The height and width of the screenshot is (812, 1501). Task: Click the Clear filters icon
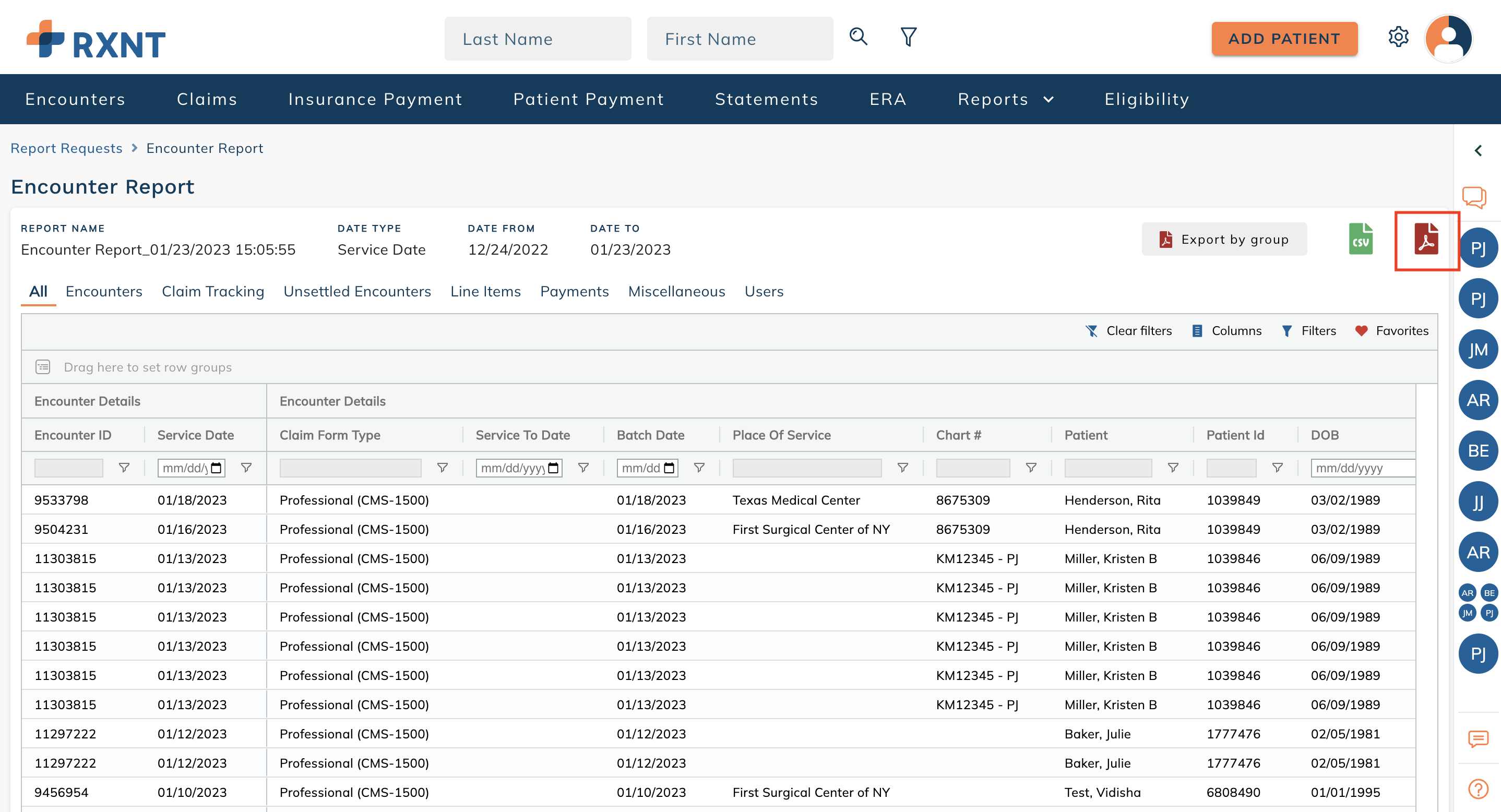tap(1092, 331)
